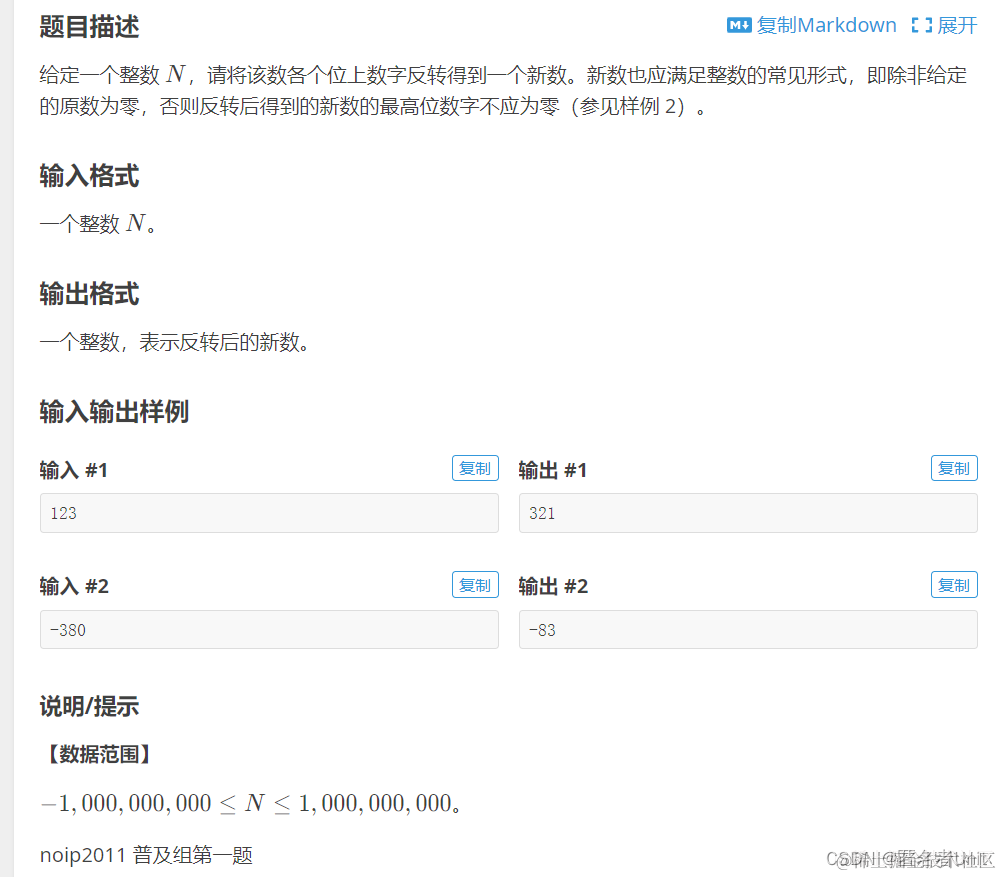Click the 说明/提示 heading
Image resolution: width=1002 pixels, height=877 pixels.
[89, 706]
